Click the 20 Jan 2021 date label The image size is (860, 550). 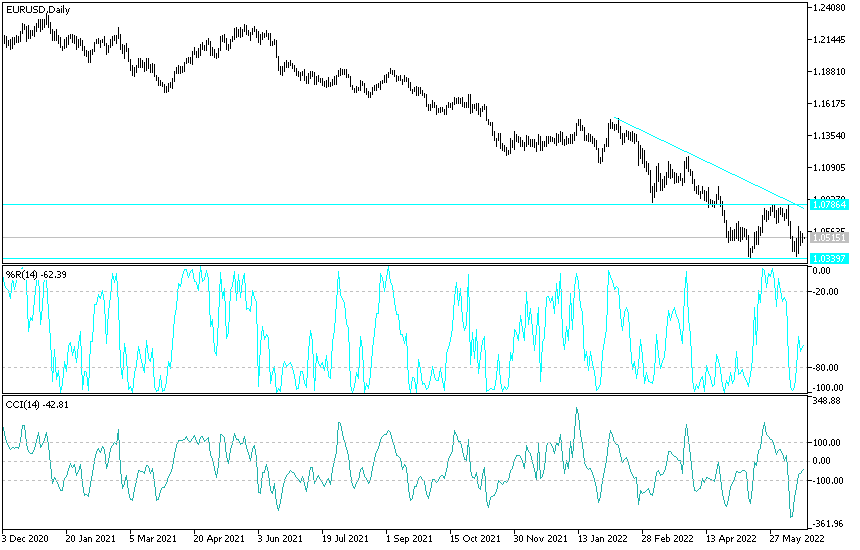pos(91,539)
